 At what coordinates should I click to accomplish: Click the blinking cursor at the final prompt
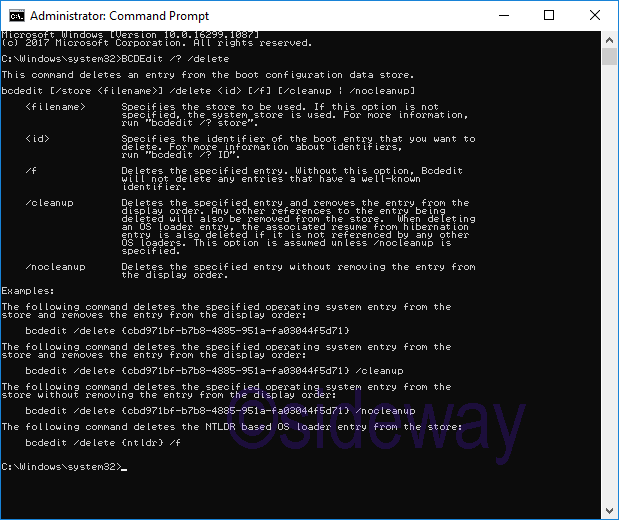pyautogui.click(x=123, y=467)
